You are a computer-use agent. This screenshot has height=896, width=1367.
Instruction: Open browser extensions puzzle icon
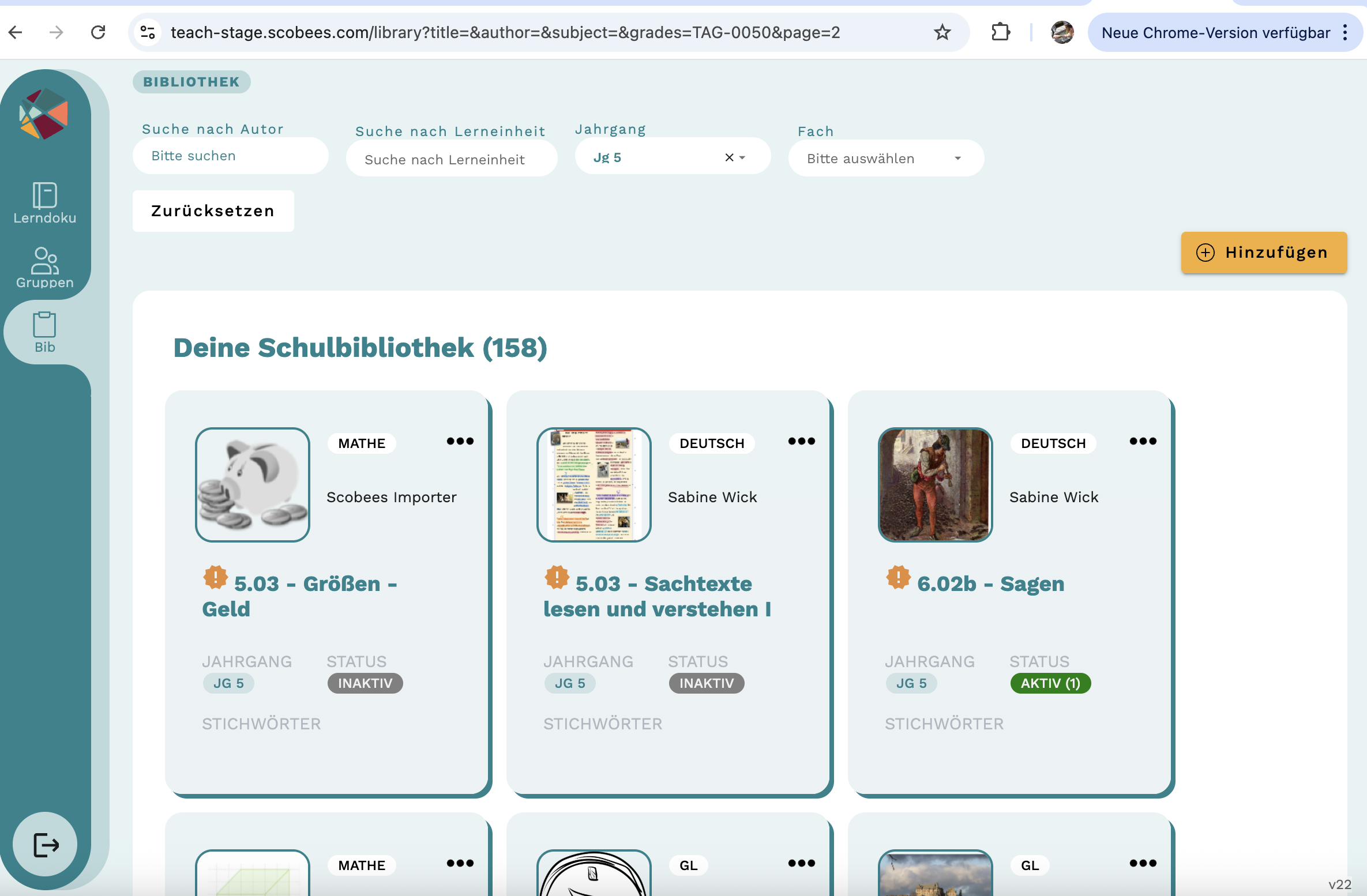(1001, 32)
